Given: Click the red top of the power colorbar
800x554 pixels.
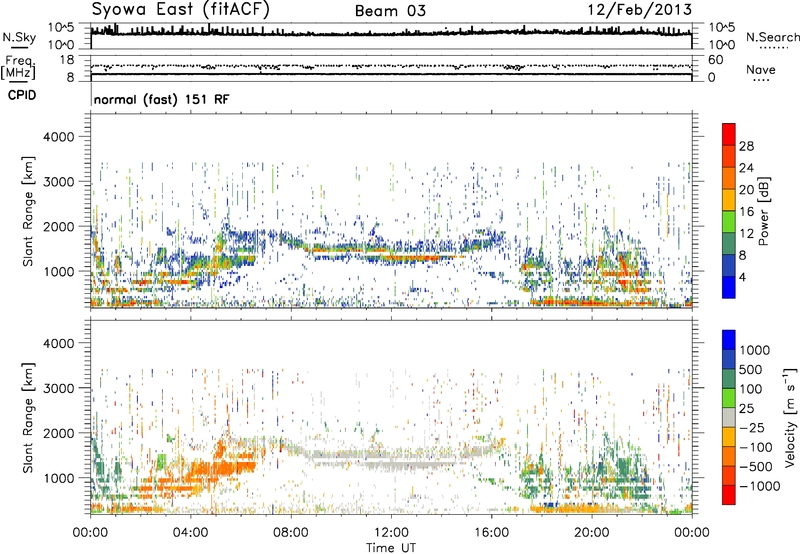Looking at the screenshot, I should (729, 132).
